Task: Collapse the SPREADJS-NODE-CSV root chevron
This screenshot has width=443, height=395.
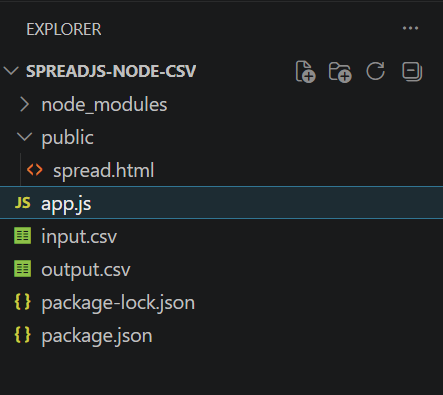Action: 11,71
